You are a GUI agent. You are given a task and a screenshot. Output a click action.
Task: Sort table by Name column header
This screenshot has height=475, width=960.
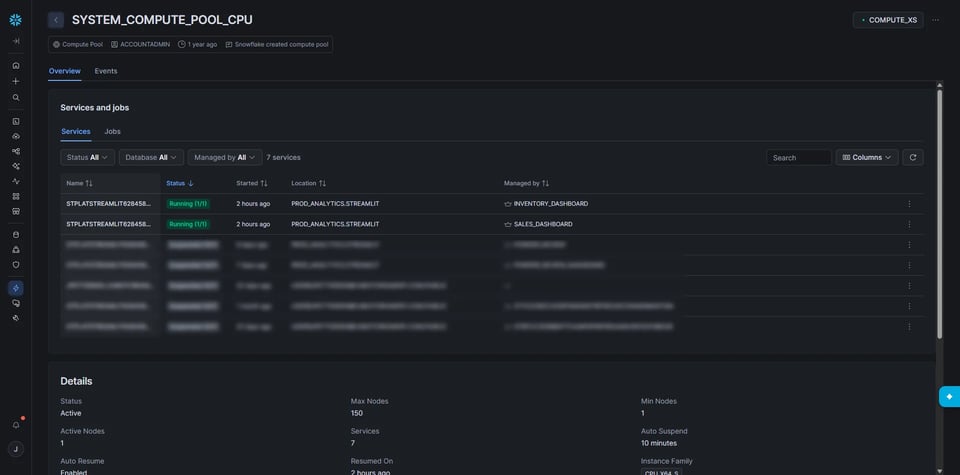coord(80,183)
